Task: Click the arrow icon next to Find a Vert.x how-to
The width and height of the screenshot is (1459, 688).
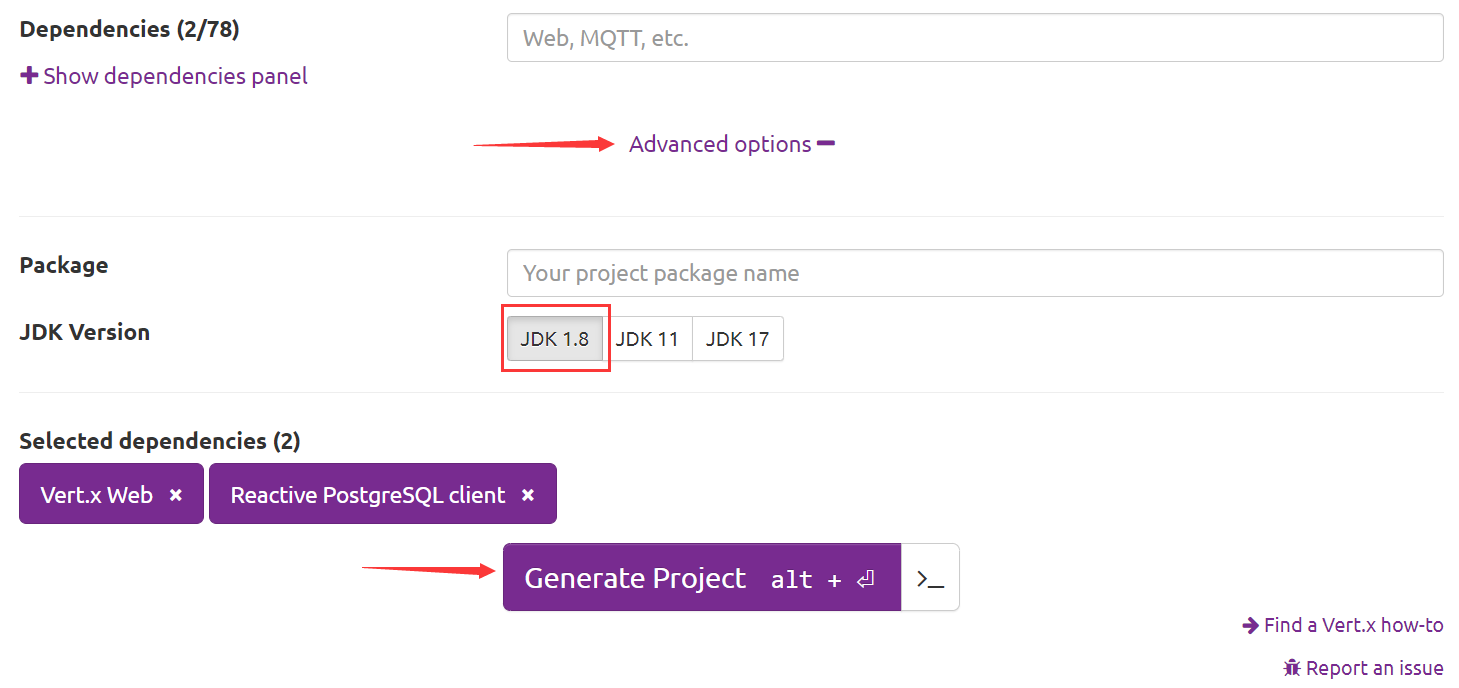Action: tap(1250, 626)
